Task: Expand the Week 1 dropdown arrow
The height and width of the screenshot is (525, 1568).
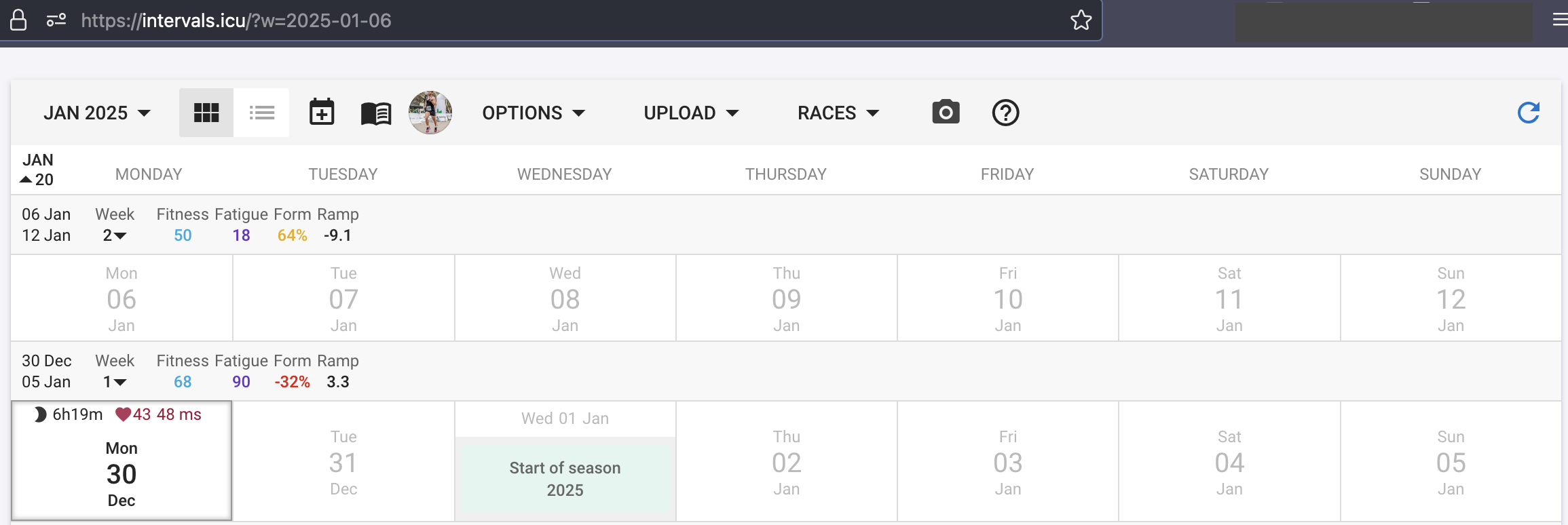Action: [120, 383]
